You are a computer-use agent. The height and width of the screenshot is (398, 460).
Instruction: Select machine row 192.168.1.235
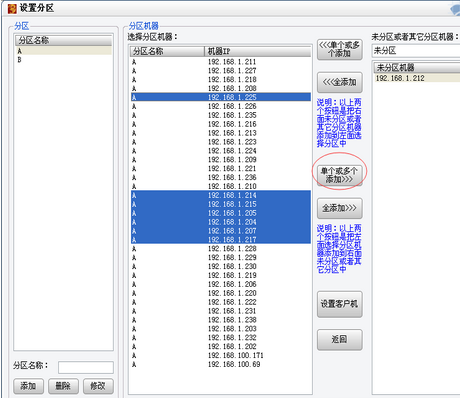tap(221, 115)
